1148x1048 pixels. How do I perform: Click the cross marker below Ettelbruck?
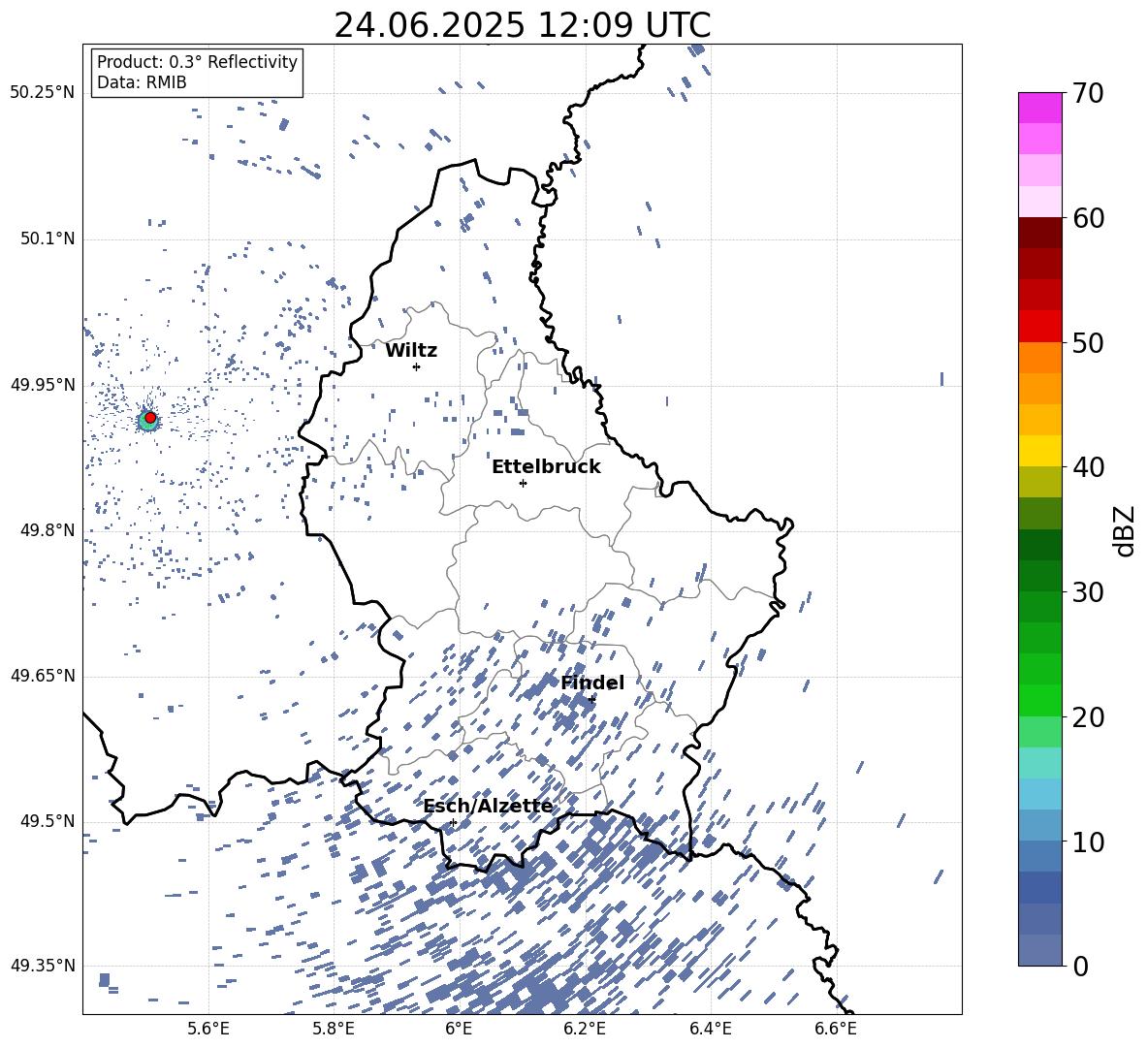(x=523, y=483)
